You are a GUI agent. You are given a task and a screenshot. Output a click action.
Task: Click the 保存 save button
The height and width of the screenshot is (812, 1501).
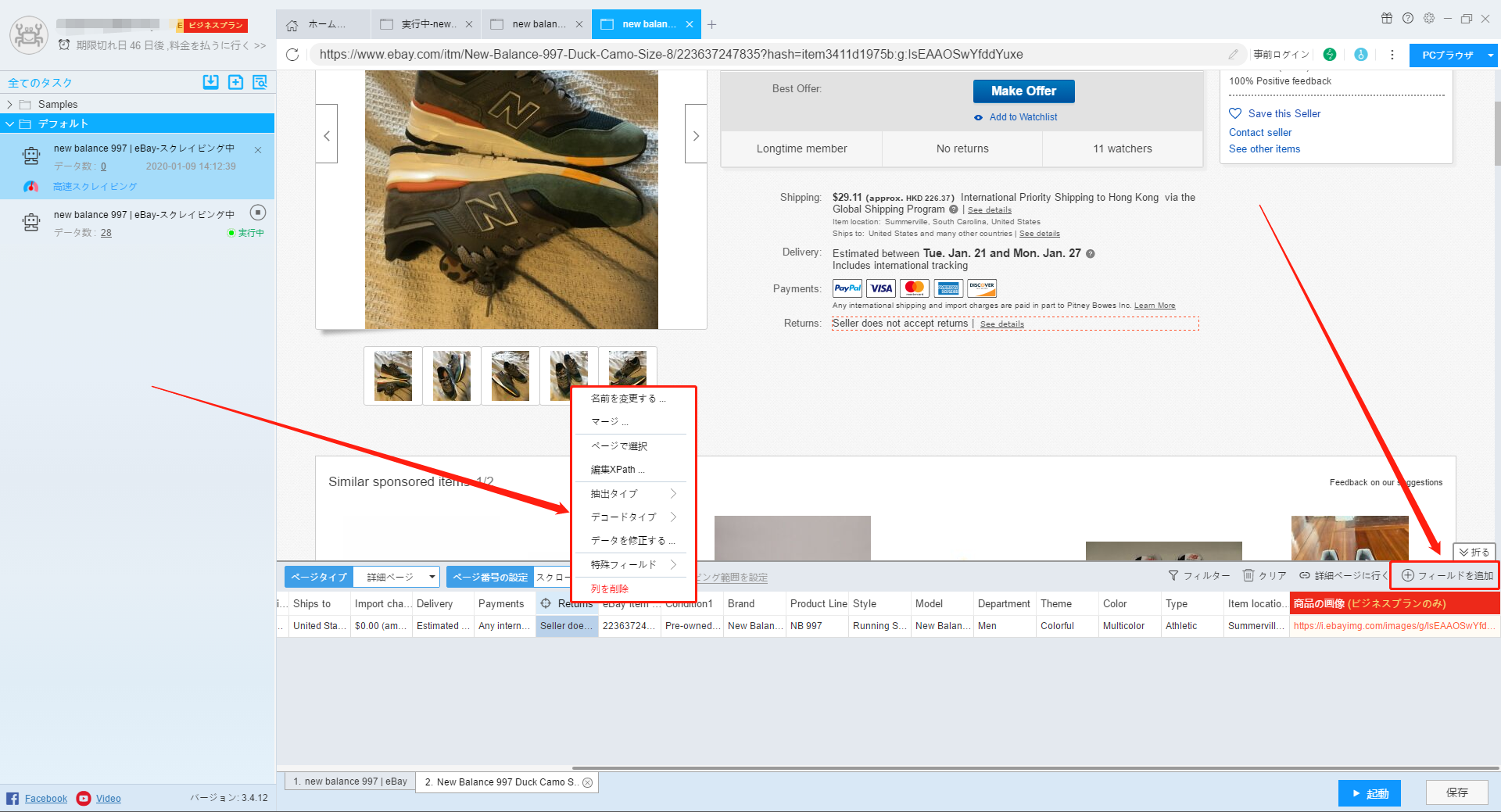(x=1456, y=792)
